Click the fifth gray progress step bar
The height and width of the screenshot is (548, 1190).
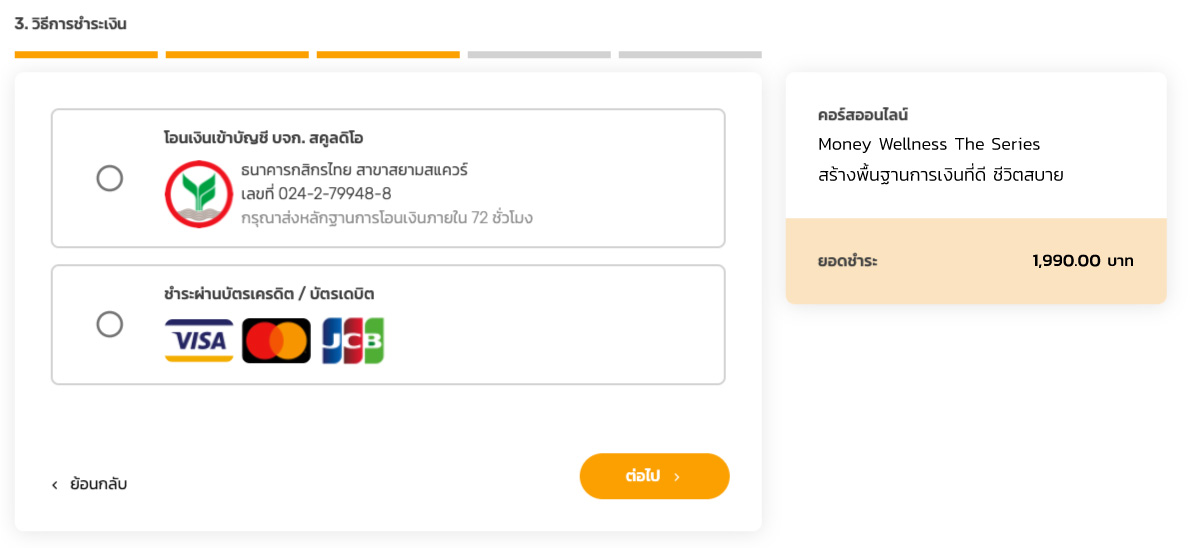pos(690,54)
